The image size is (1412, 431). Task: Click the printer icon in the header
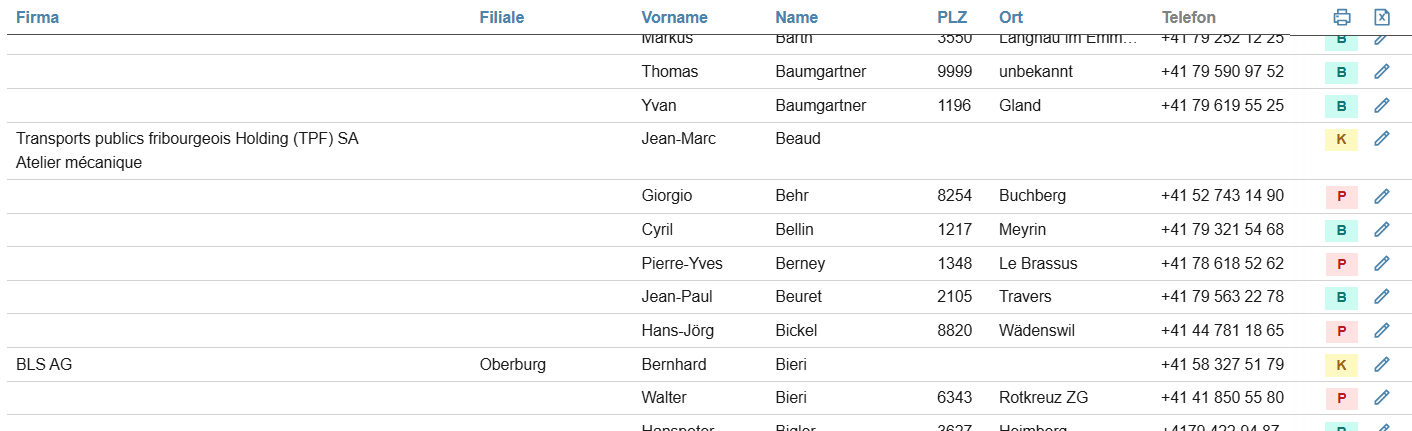click(x=1342, y=17)
